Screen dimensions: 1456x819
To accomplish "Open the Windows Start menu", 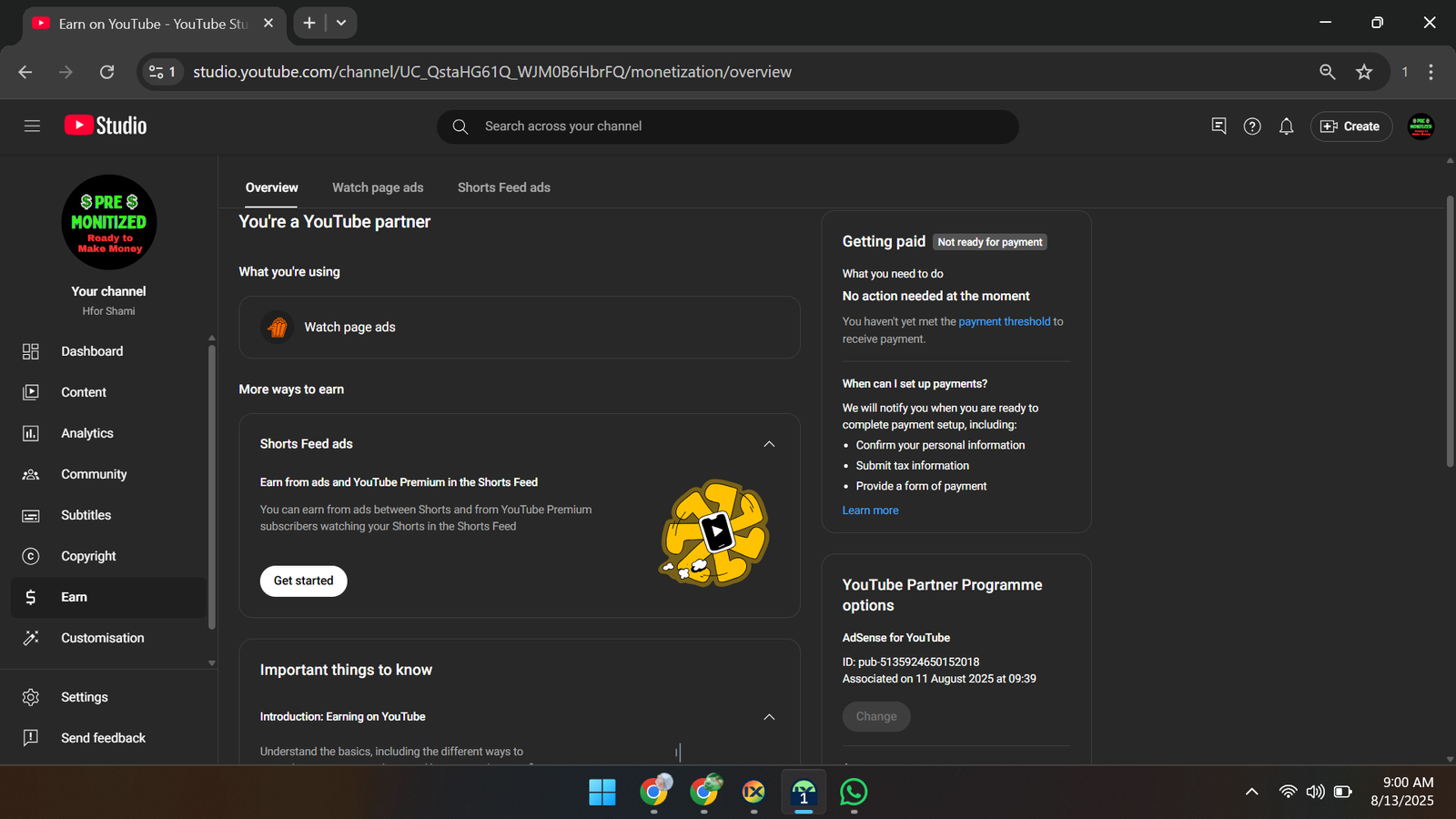I will click(x=602, y=792).
